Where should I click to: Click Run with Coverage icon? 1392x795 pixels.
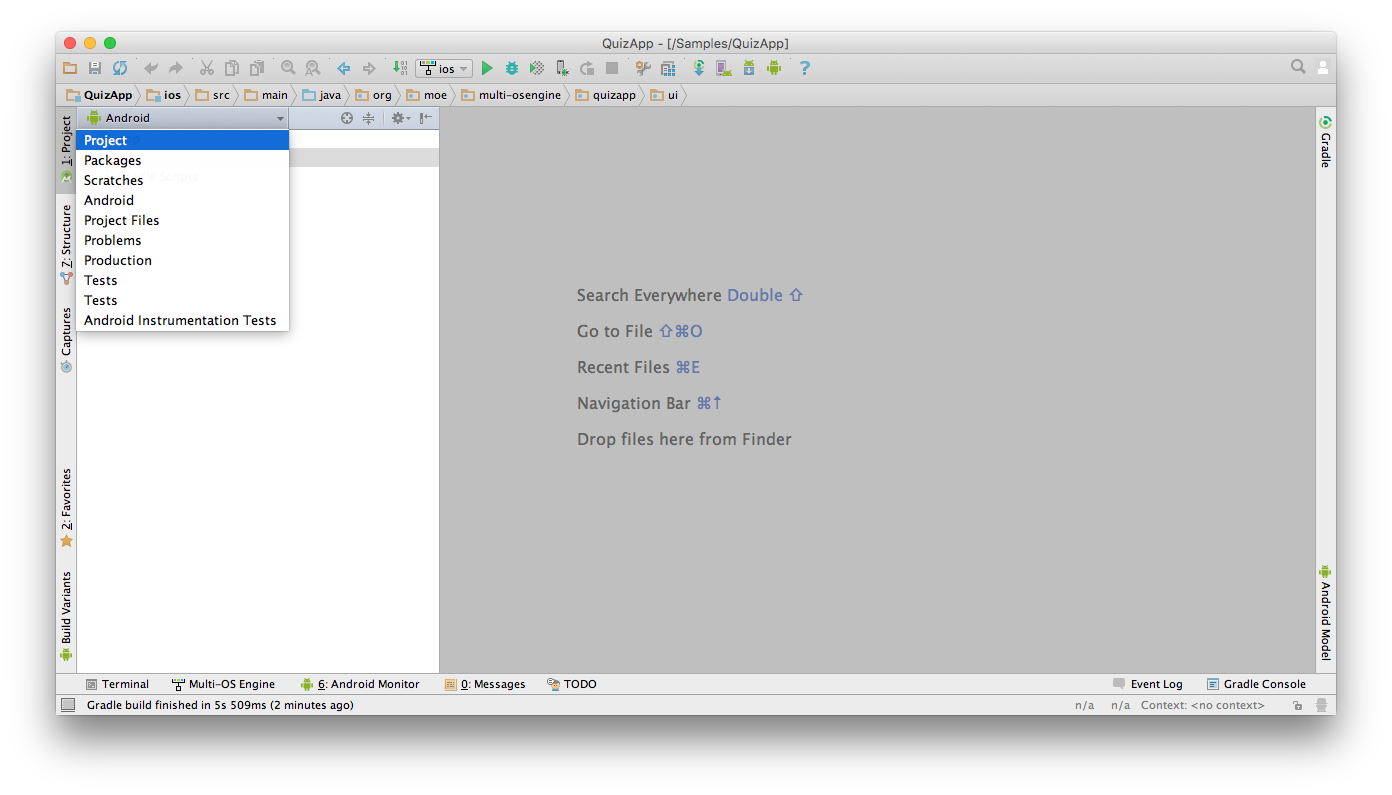pyautogui.click(x=537, y=68)
